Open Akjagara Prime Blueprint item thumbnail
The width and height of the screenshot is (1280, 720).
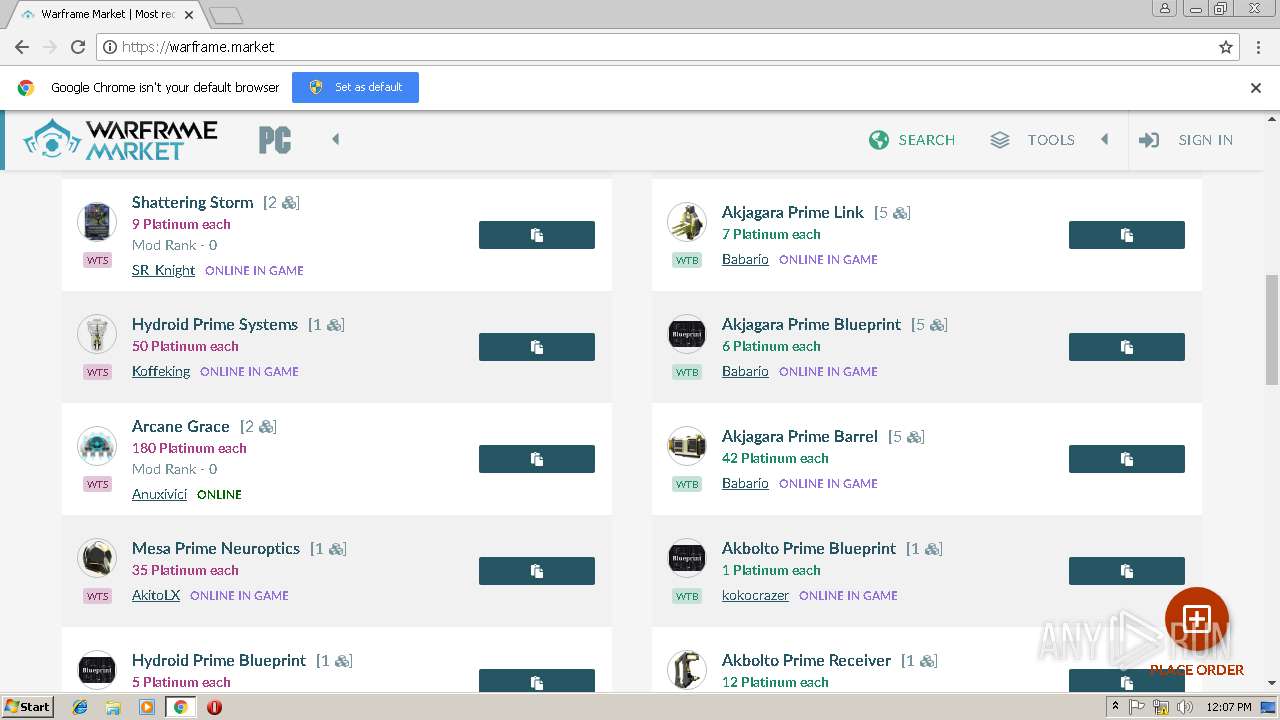(x=687, y=333)
